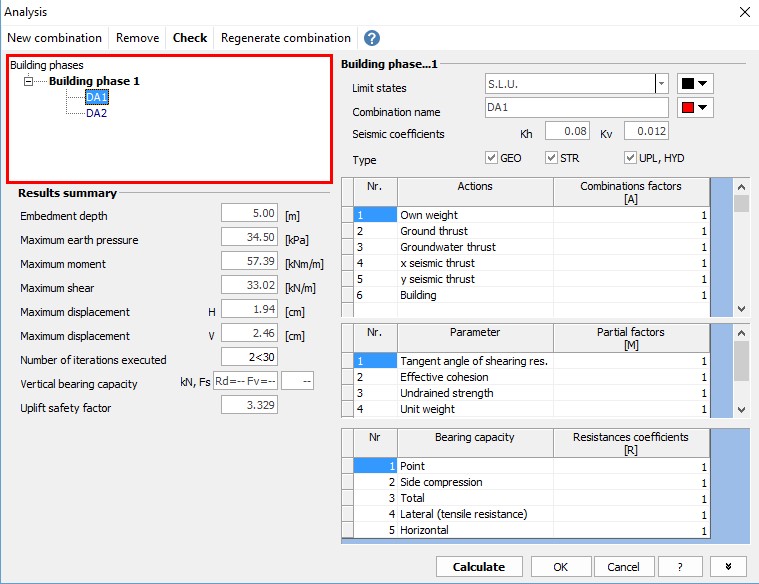Image resolution: width=759 pixels, height=584 pixels.
Task: Toggle the GEO type checkbox
Action: point(491,158)
